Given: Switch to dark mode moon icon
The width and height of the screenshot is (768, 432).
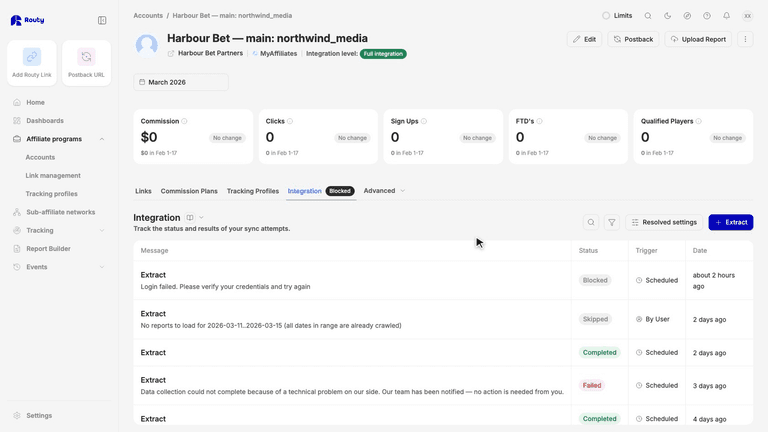Looking at the screenshot, I should (668, 16).
